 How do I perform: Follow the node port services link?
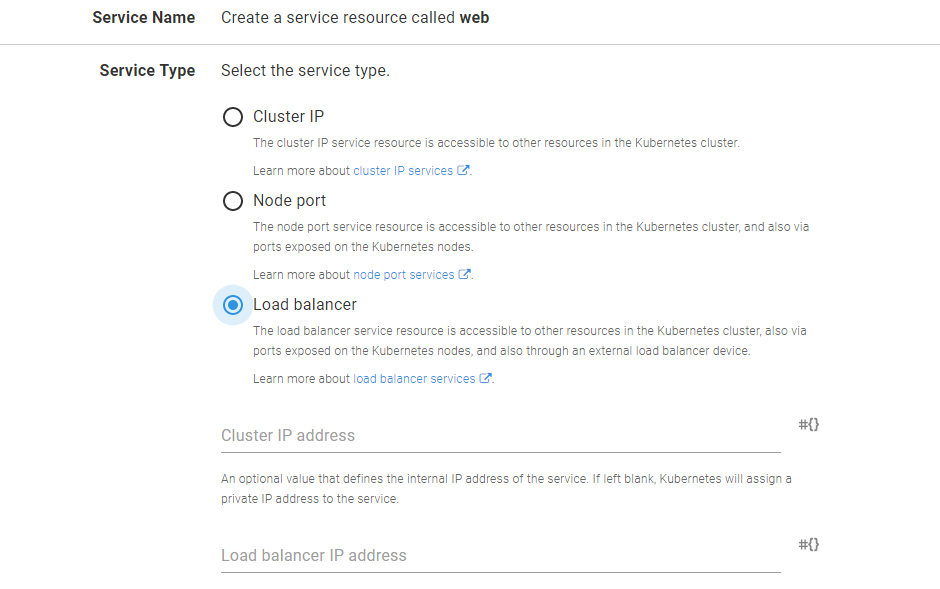pyautogui.click(x=403, y=275)
